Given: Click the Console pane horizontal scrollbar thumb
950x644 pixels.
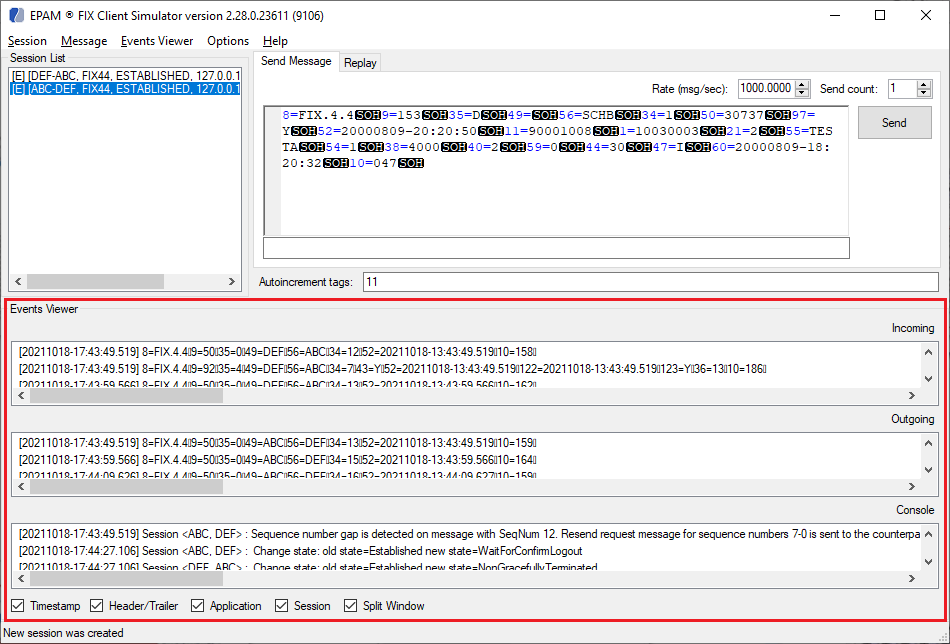Looking at the screenshot, I should [127, 579].
